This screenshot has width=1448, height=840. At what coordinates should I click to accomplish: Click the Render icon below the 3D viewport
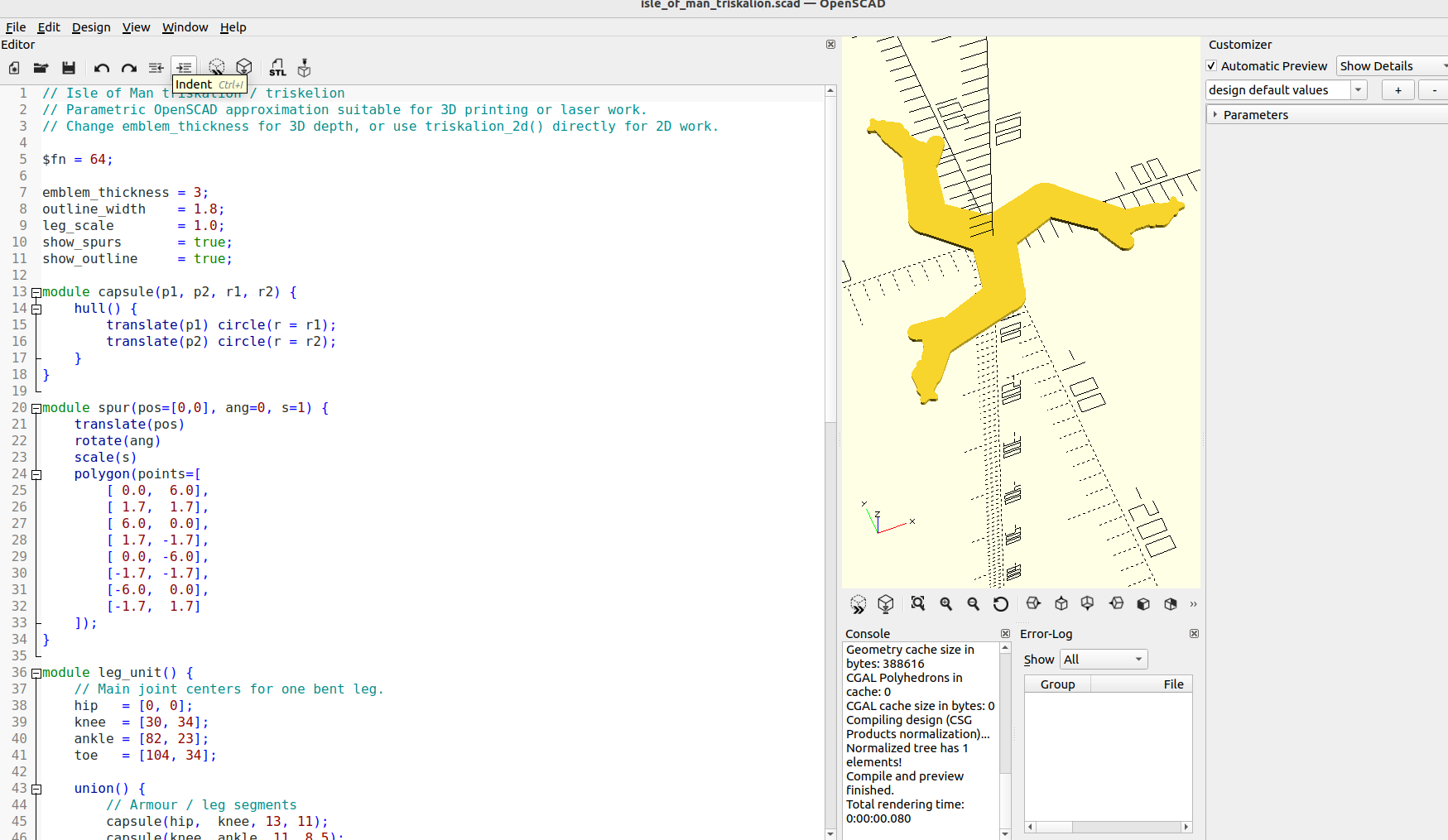[886, 604]
